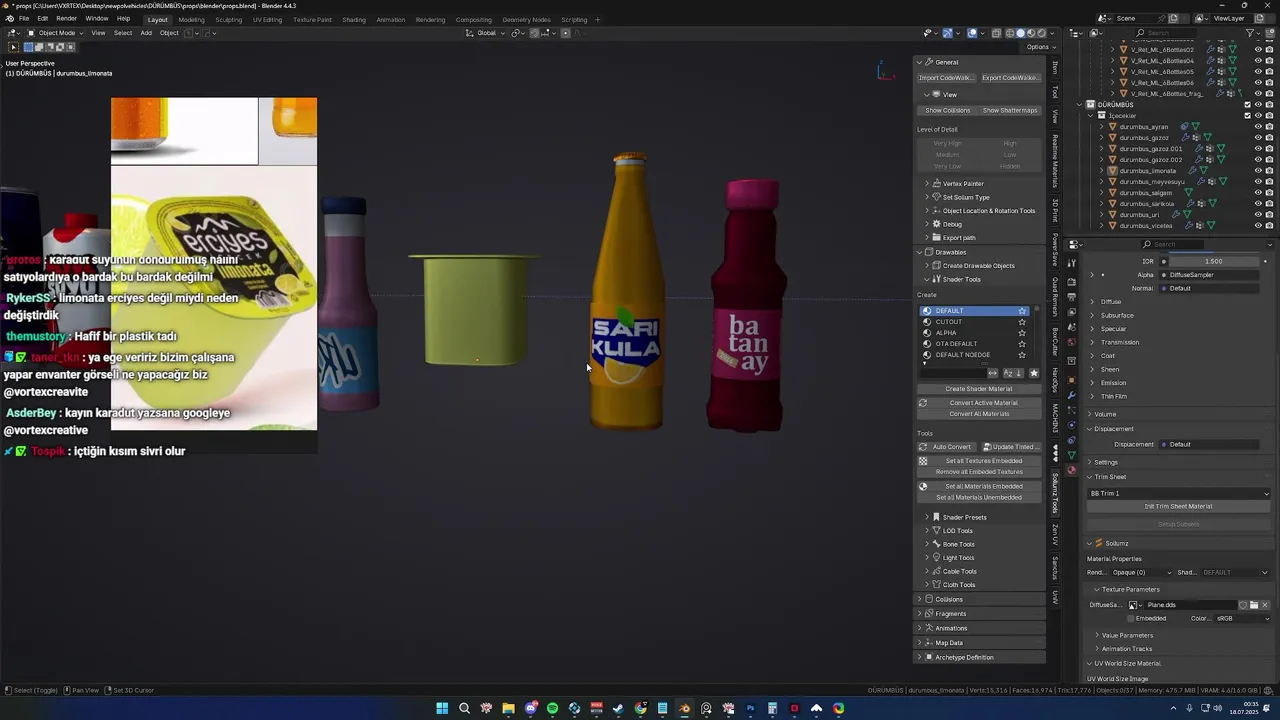Favorite the CUTOUT shader with its star

(1022, 322)
